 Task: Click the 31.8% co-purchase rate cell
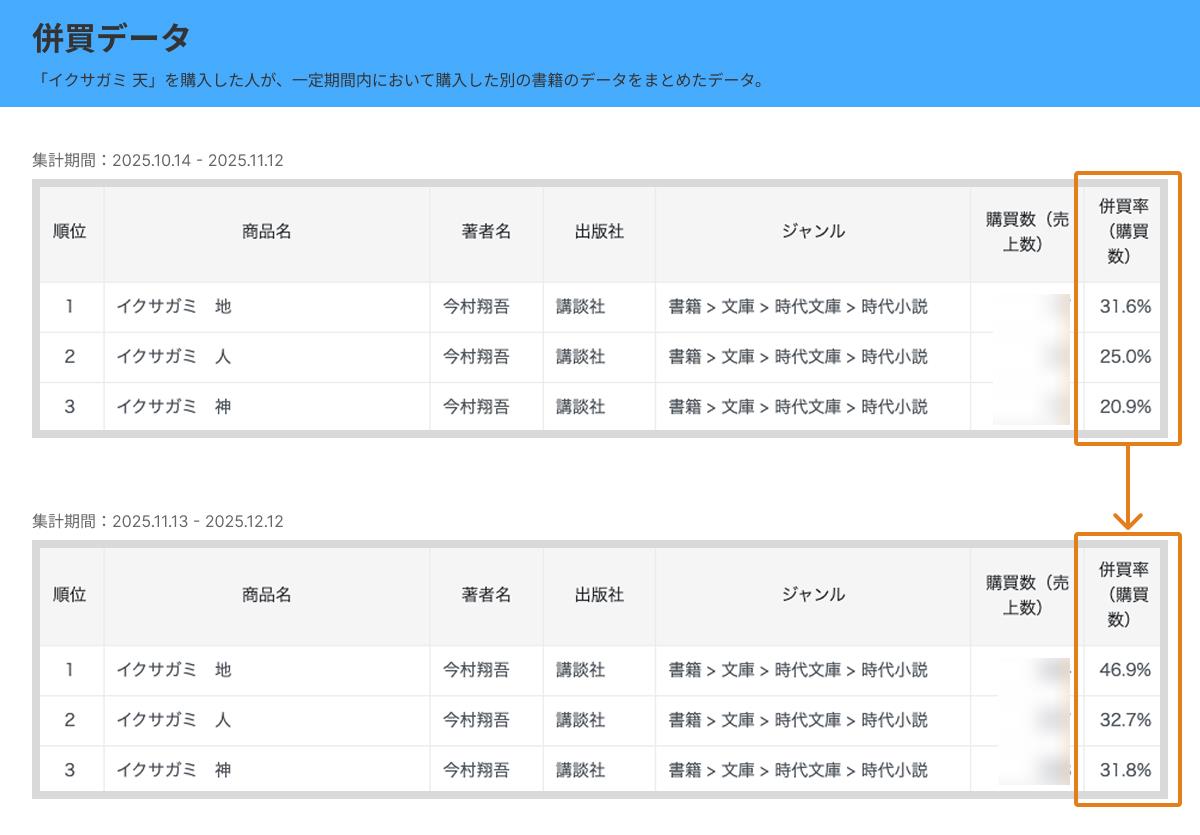point(1125,770)
